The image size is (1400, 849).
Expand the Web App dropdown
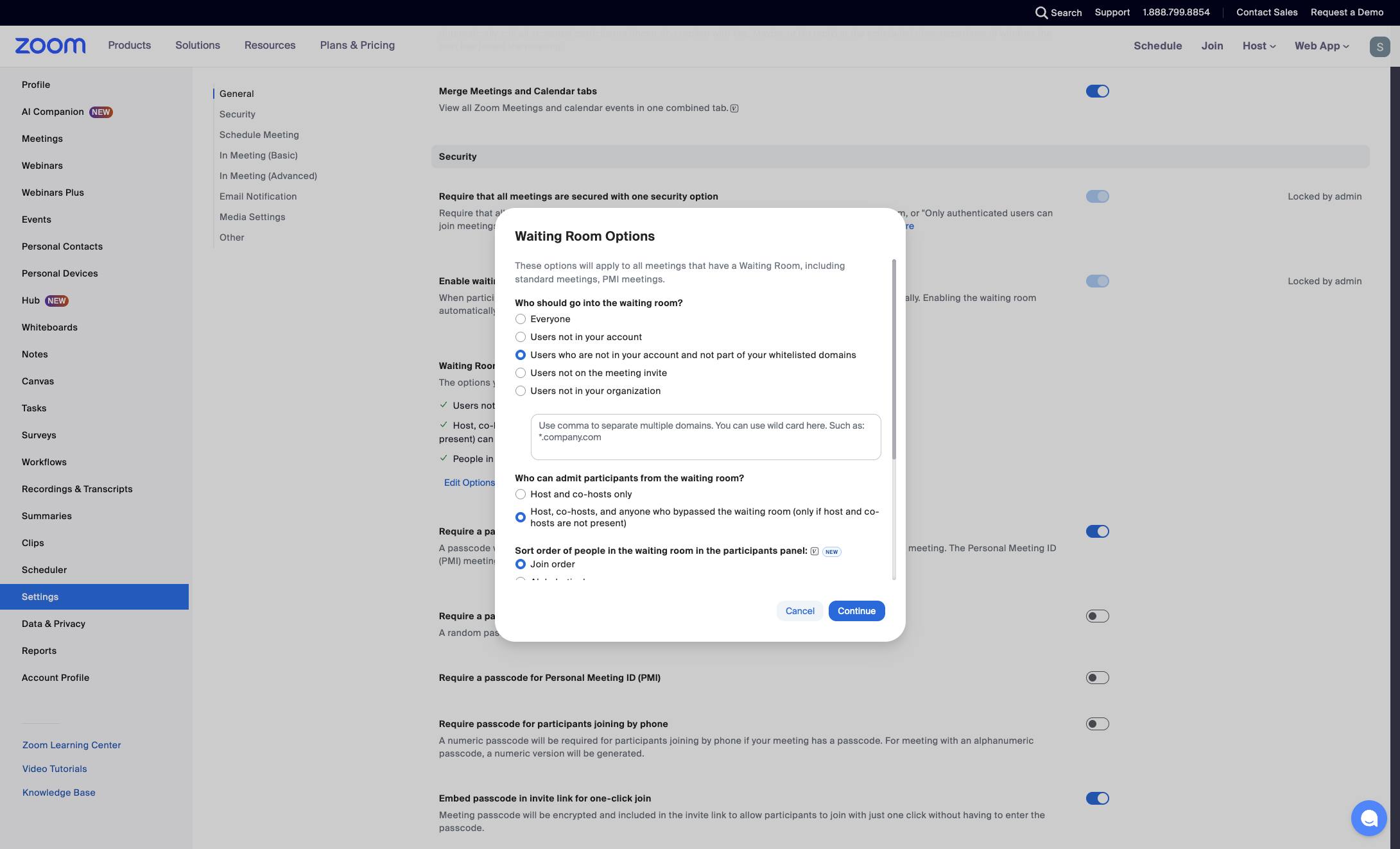pos(1322,46)
